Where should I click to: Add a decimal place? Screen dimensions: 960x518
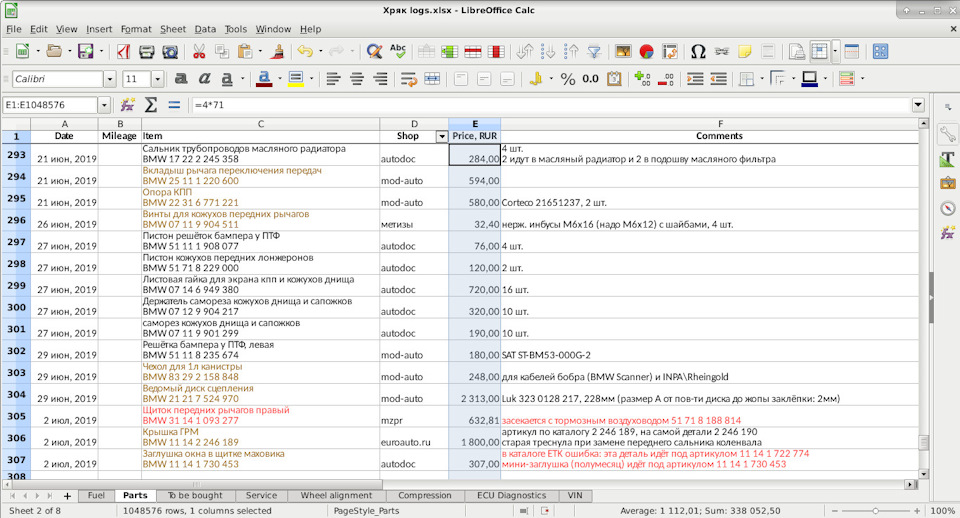(642, 79)
